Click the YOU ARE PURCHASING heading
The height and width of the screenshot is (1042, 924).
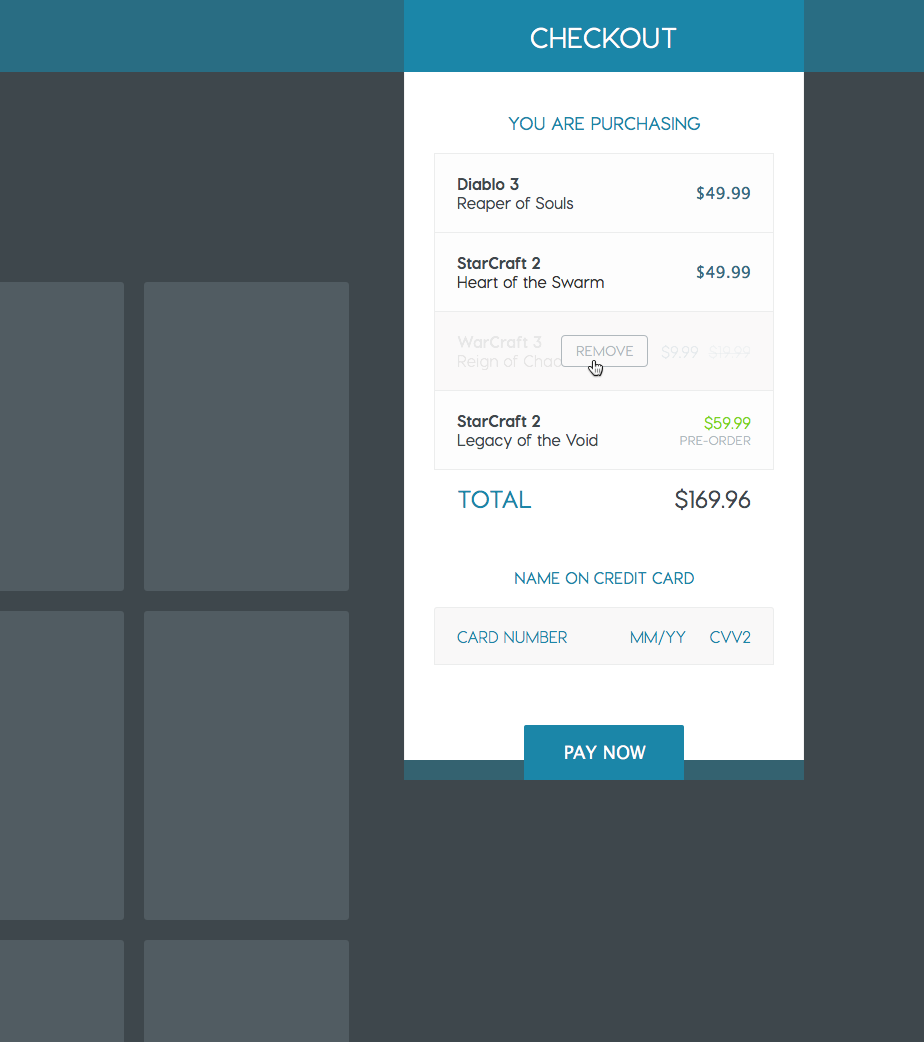604,124
